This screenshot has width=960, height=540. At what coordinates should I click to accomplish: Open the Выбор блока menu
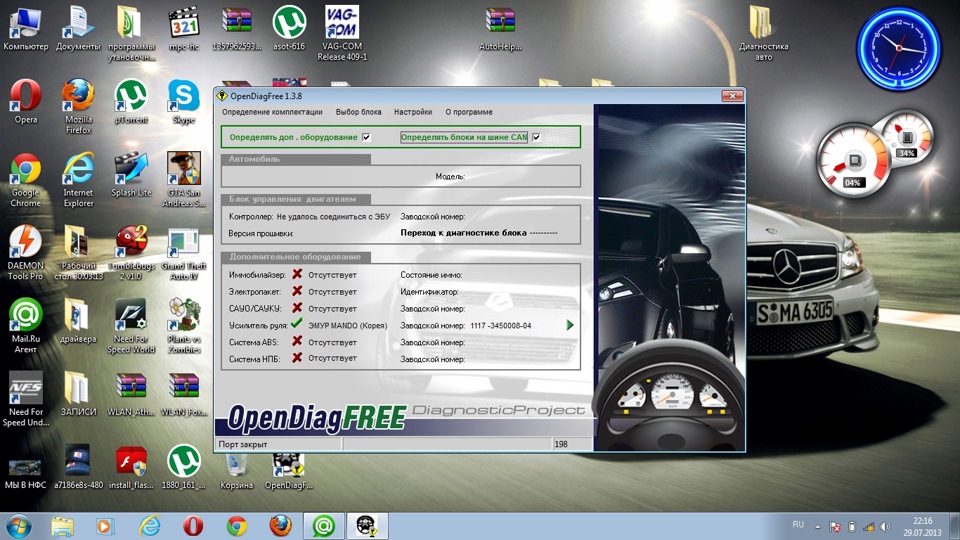358,112
